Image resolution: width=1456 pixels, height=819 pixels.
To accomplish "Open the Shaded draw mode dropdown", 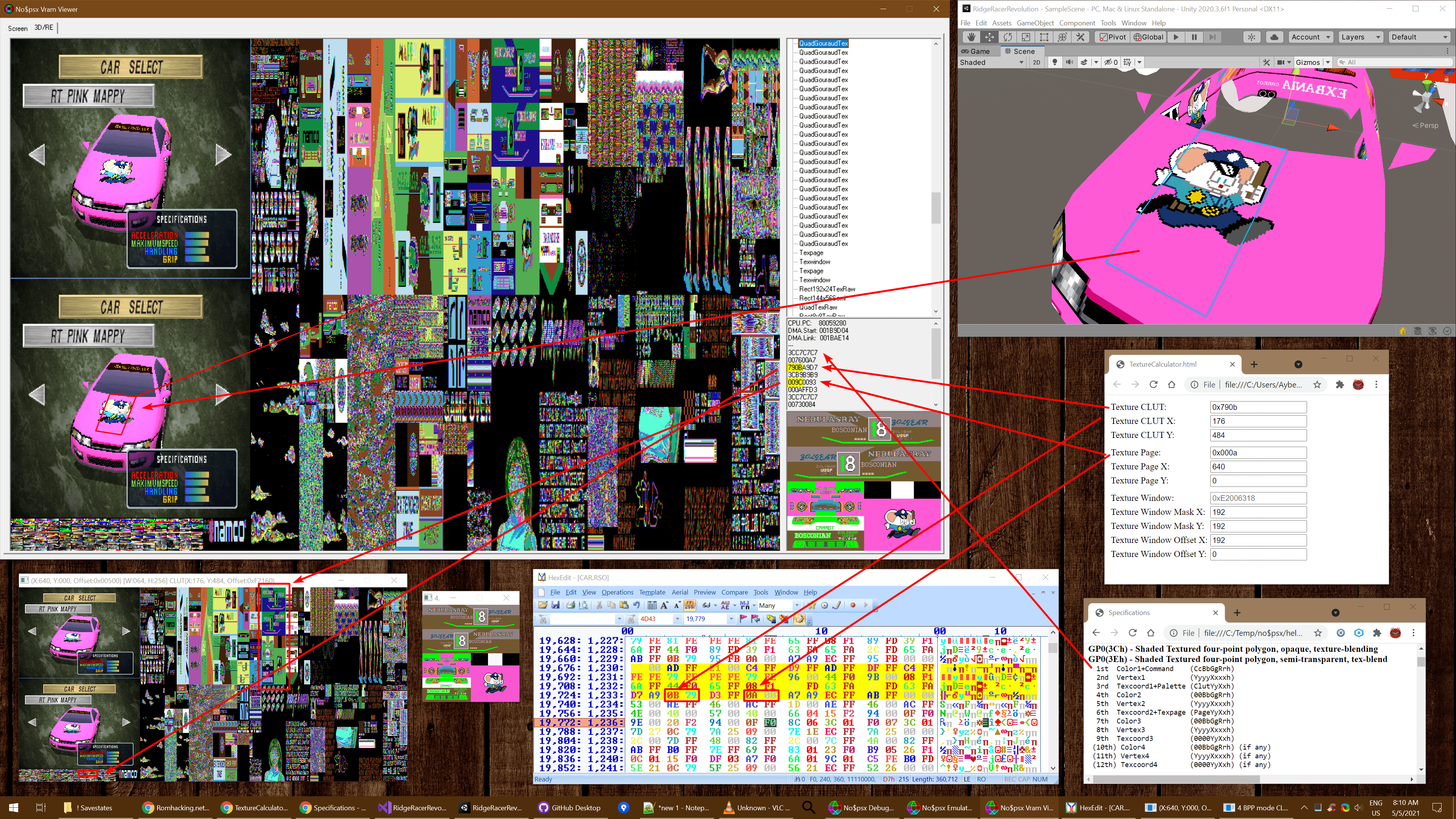I will tap(992, 62).
